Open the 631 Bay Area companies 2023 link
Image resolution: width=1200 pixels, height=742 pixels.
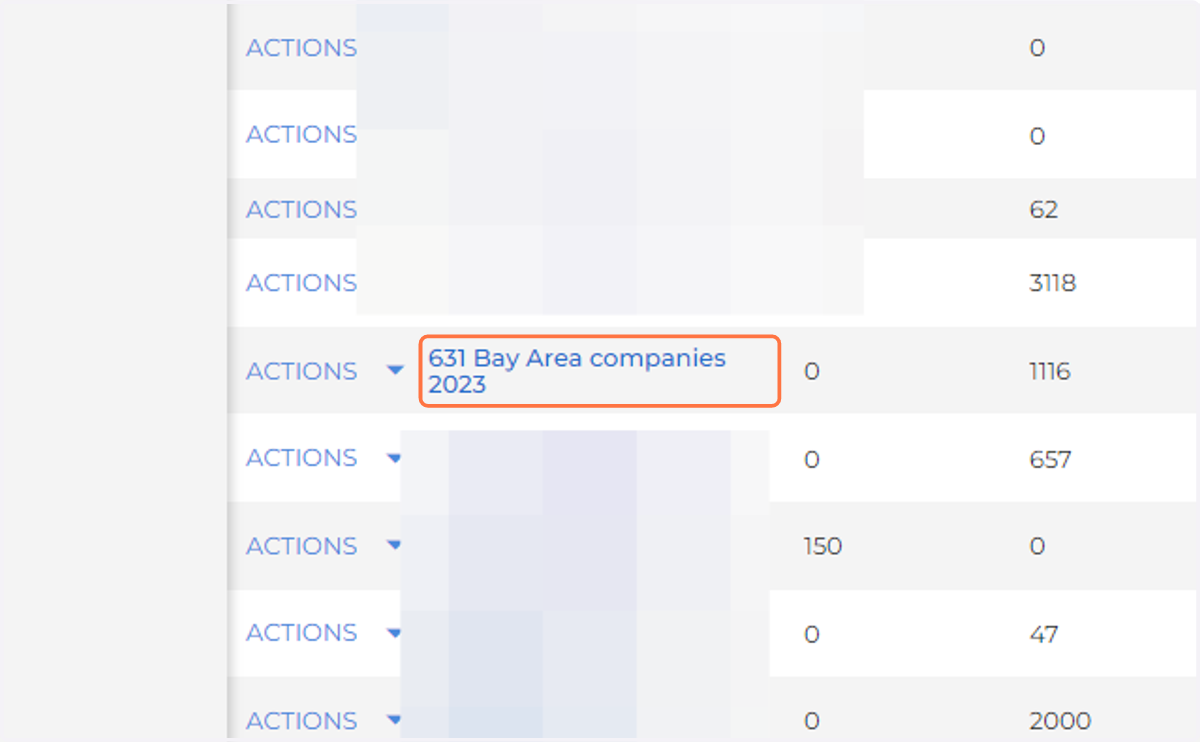point(577,371)
